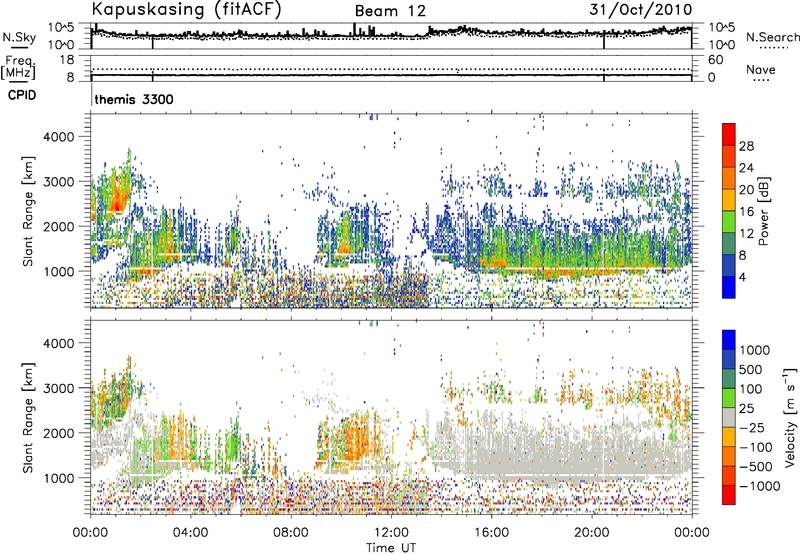Click the 4000 tick of the Power panel
This screenshot has width=800, height=554.
pos(58,137)
